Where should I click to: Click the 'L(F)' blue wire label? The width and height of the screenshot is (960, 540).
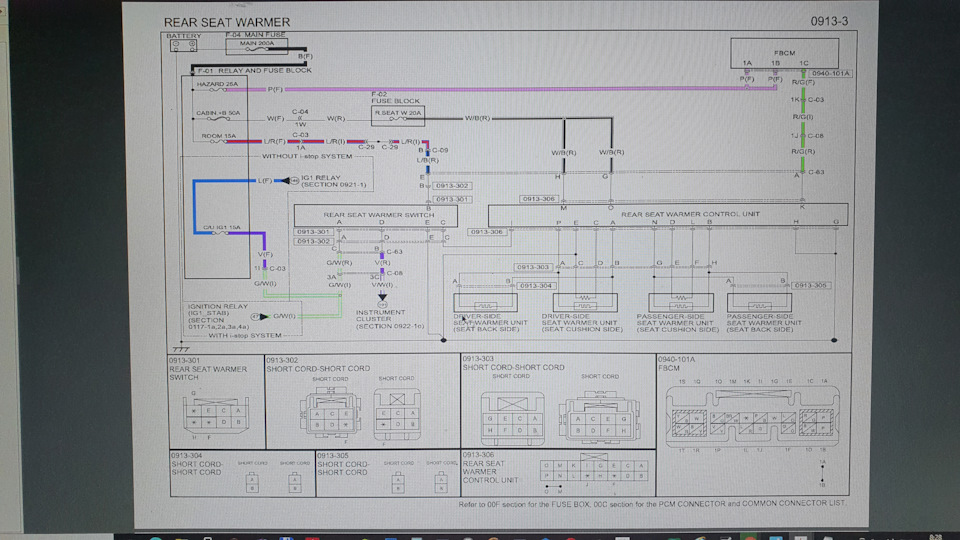pyautogui.click(x=264, y=181)
